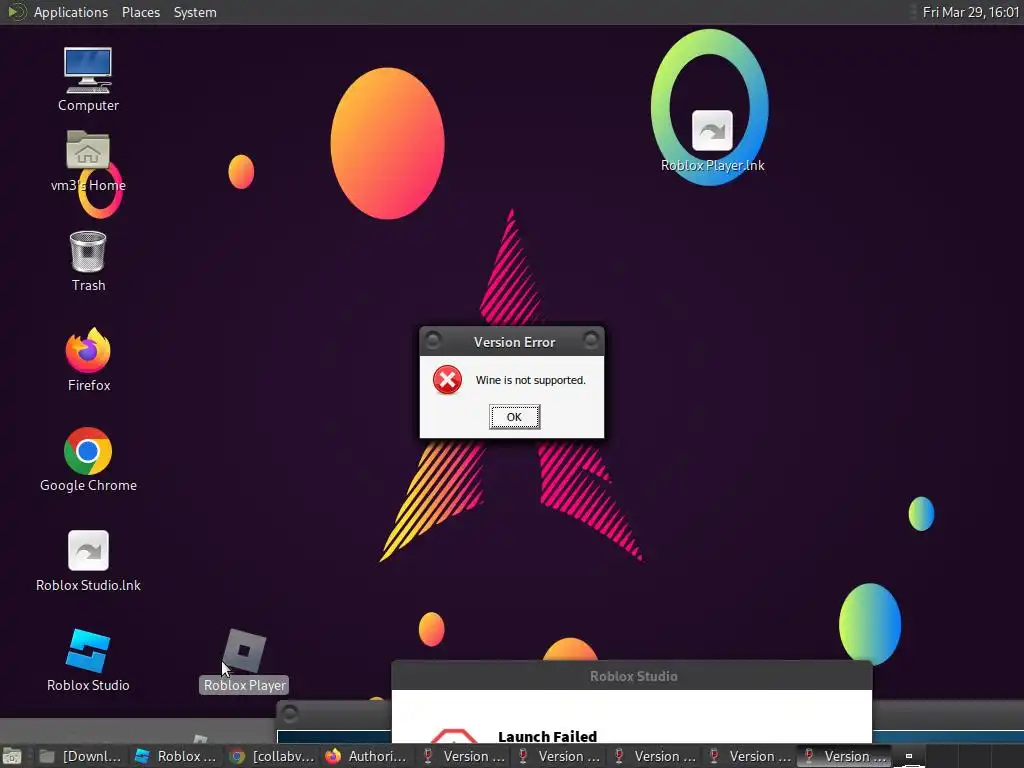This screenshot has width=1024, height=768.
Task: Click the clock showing Fri Mar 29, 16:01
Action: pos(970,12)
